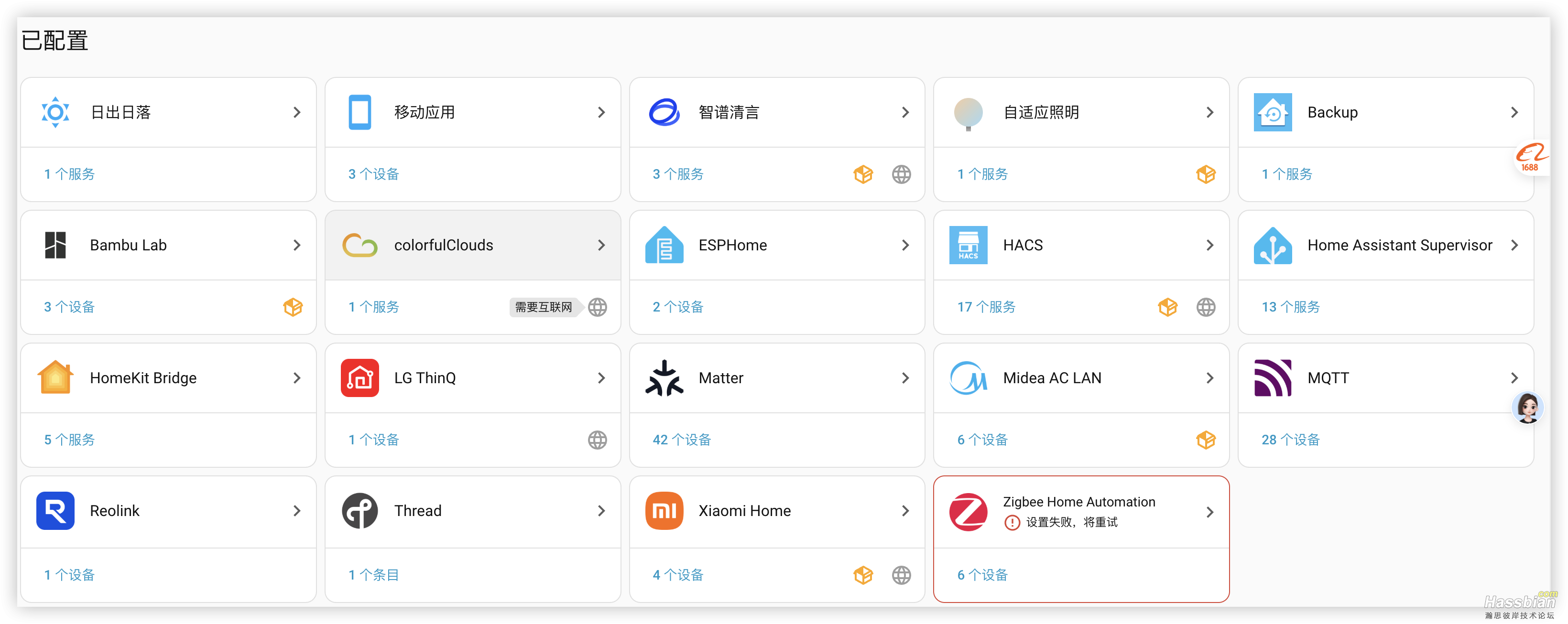Click the custom integration cube icon on Bambu Lab
Viewport: 1568px width, 624px height.
(x=293, y=307)
